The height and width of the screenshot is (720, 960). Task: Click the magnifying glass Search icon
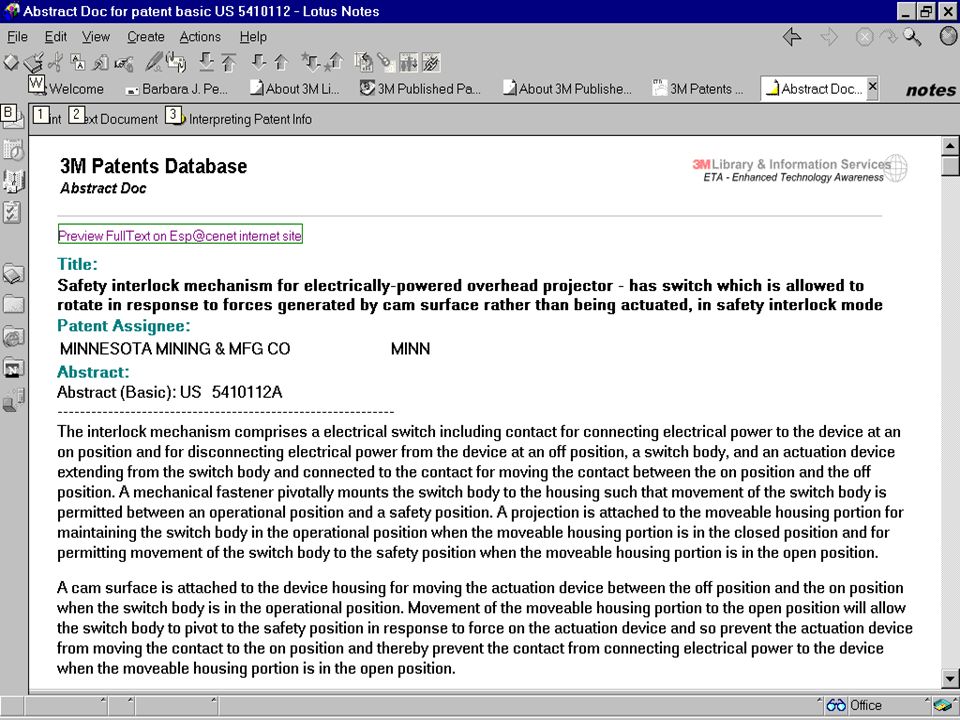pos(912,37)
